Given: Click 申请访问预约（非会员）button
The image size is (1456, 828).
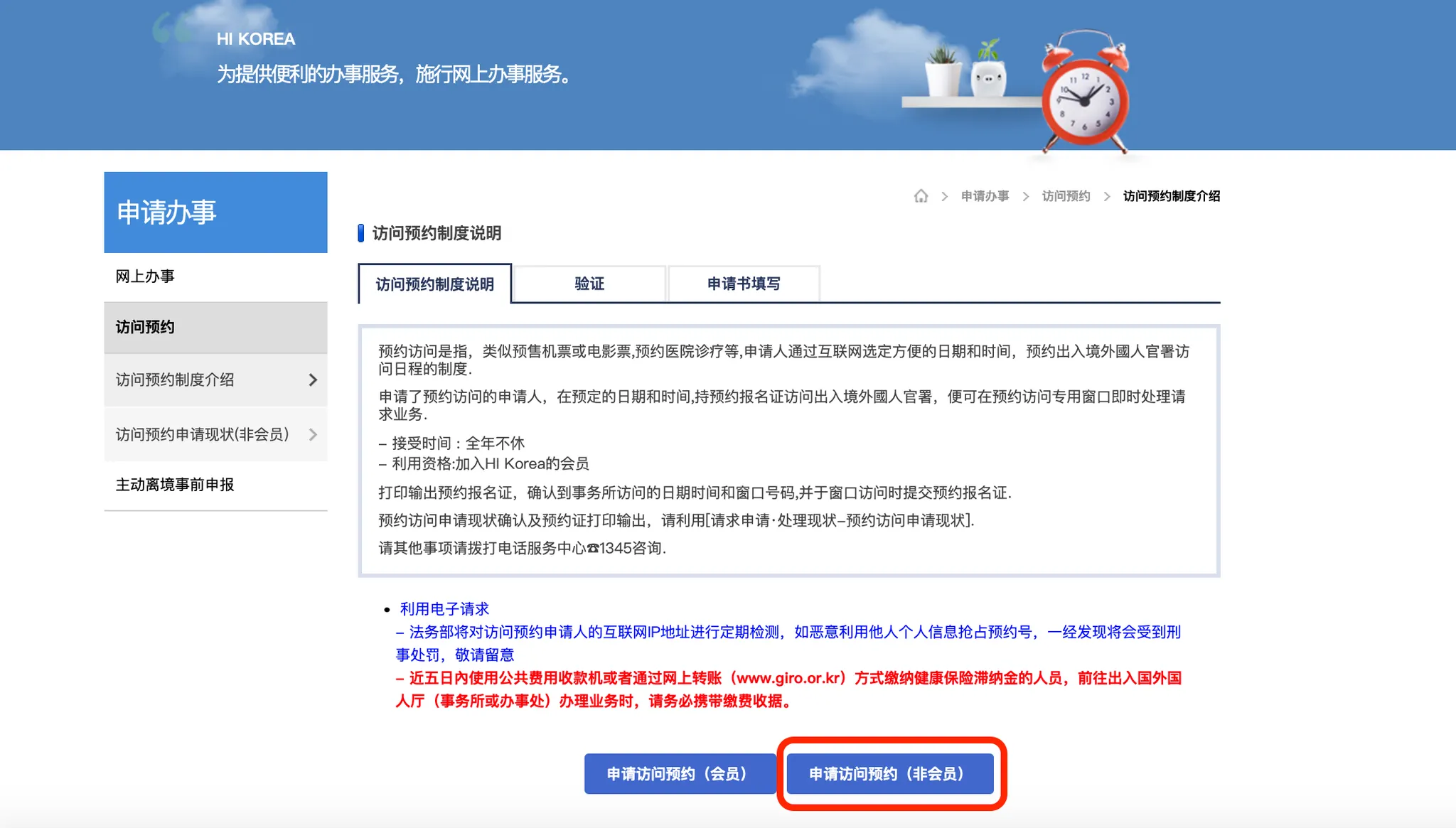Looking at the screenshot, I should [889, 773].
